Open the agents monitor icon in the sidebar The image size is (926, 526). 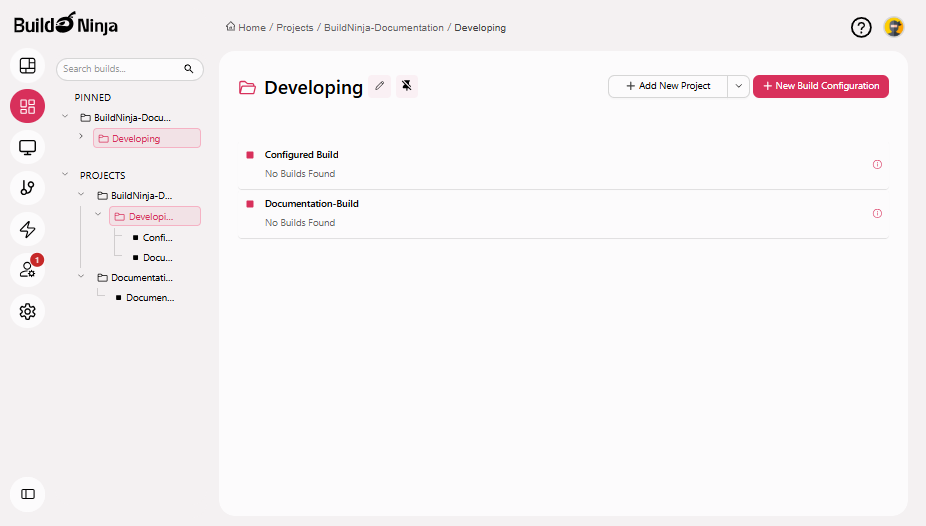[x=27, y=147]
